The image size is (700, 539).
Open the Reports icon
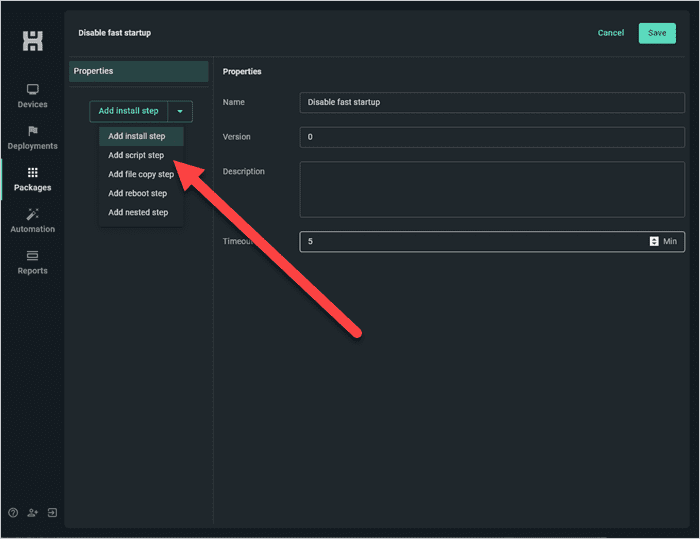pos(33,255)
